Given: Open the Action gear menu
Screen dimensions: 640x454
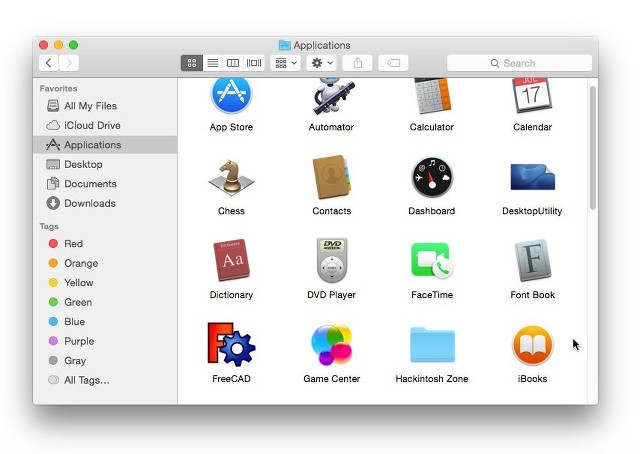Looking at the screenshot, I should pos(322,63).
